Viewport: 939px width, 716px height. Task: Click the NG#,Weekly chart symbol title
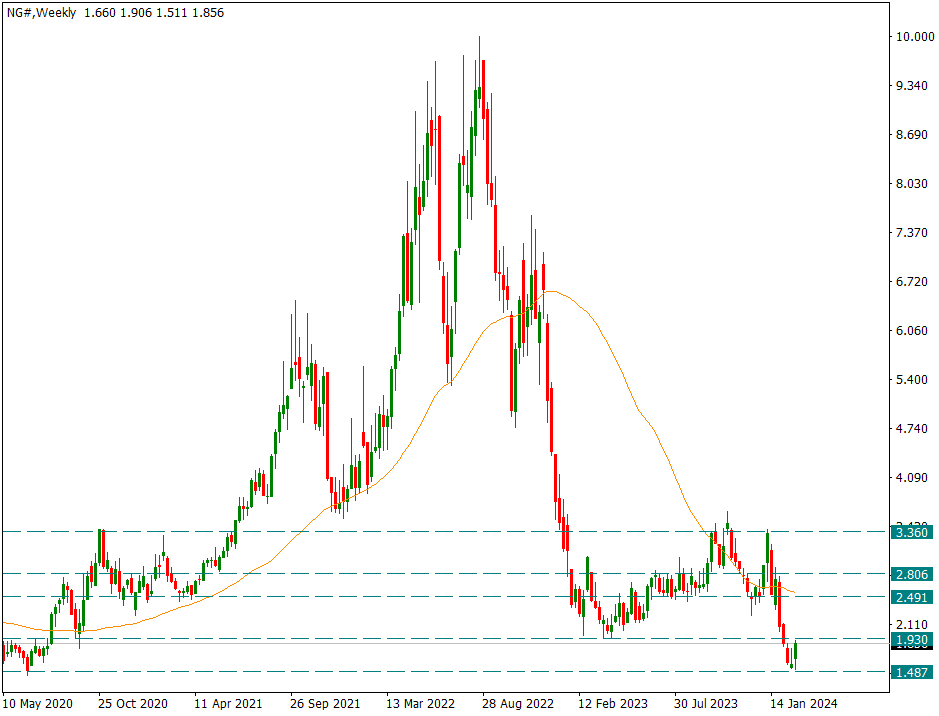click(41, 13)
